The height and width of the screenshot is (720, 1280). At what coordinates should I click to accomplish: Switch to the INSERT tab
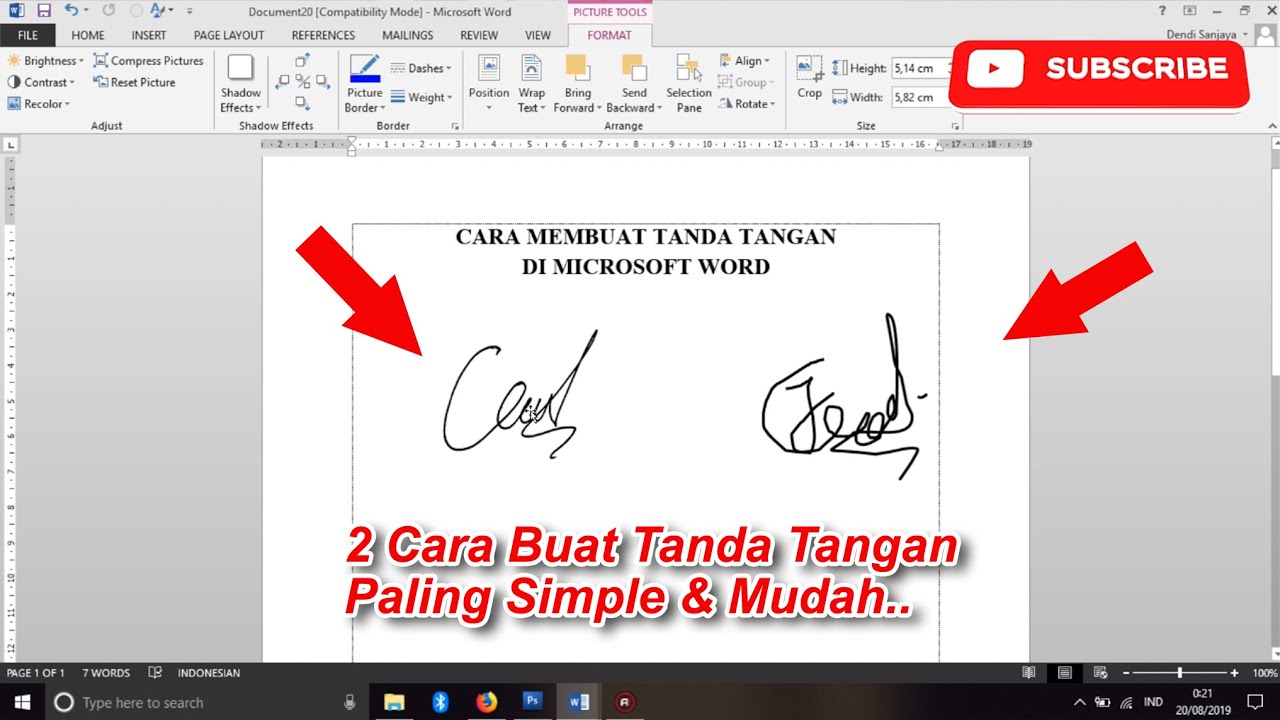point(149,35)
